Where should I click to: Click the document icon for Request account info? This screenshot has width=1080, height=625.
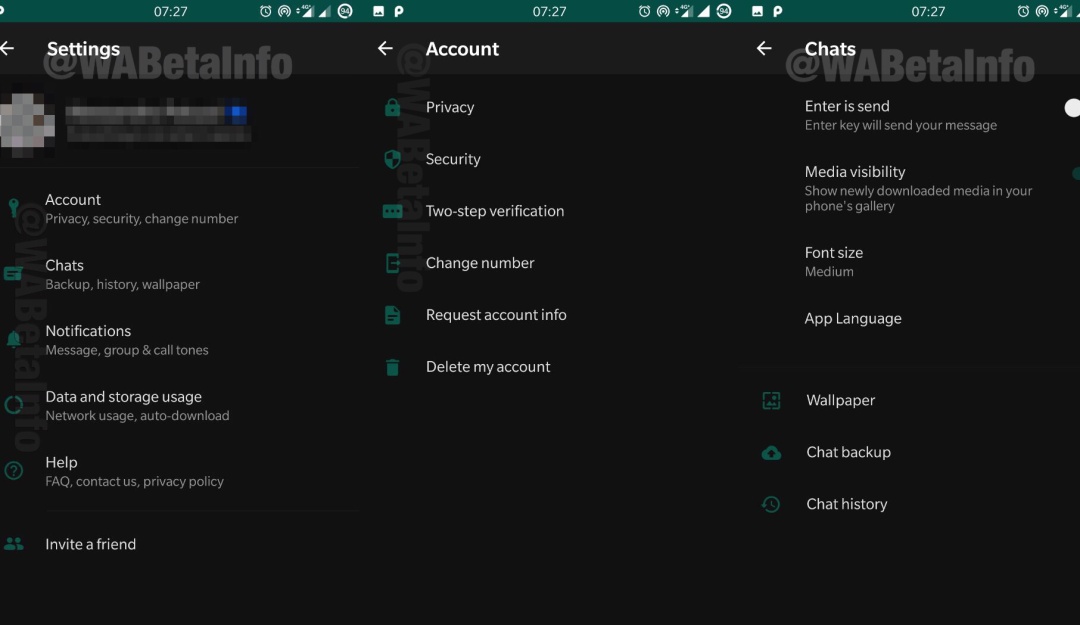coord(392,315)
